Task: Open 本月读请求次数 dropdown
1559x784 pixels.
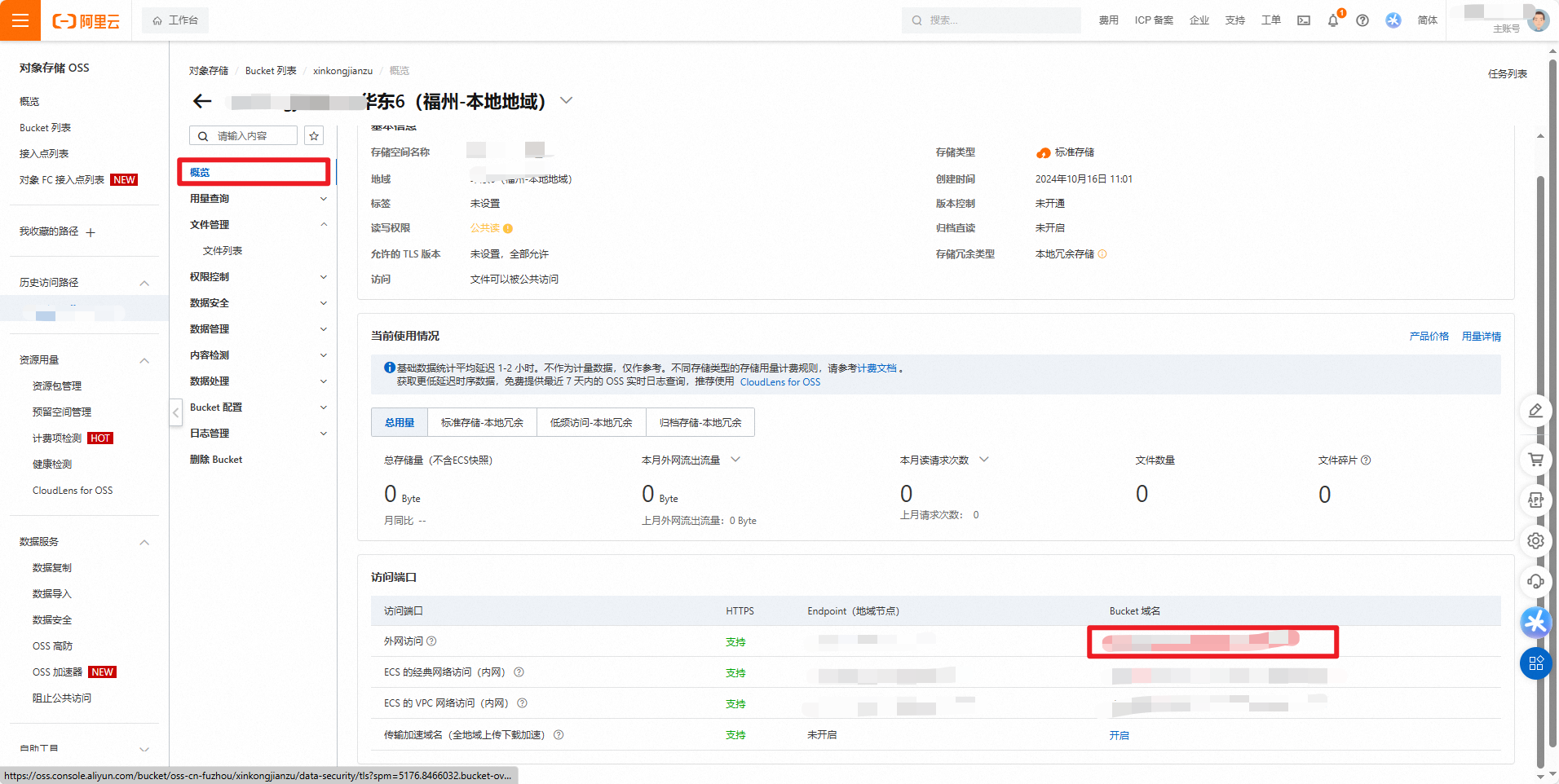Action: [984, 460]
